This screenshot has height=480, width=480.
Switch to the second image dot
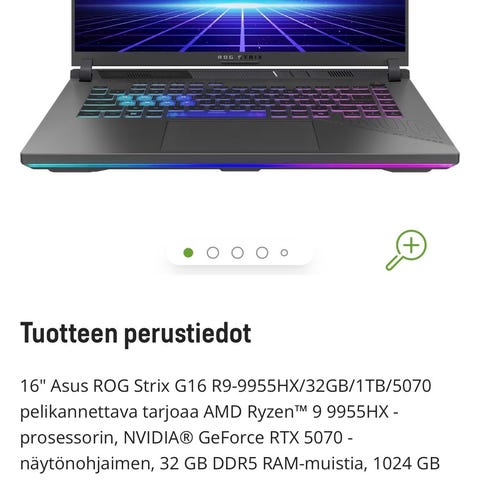tap(213, 253)
